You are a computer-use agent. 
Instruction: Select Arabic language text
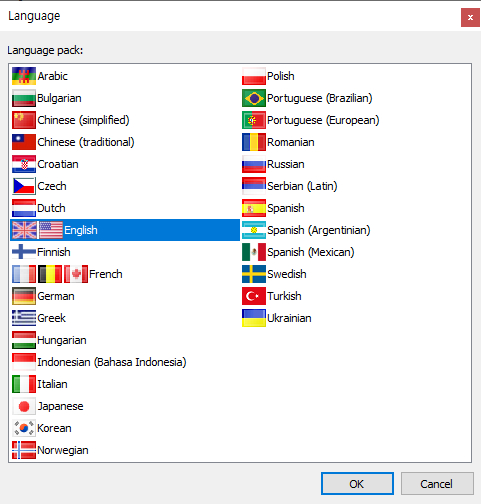[52, 76]
